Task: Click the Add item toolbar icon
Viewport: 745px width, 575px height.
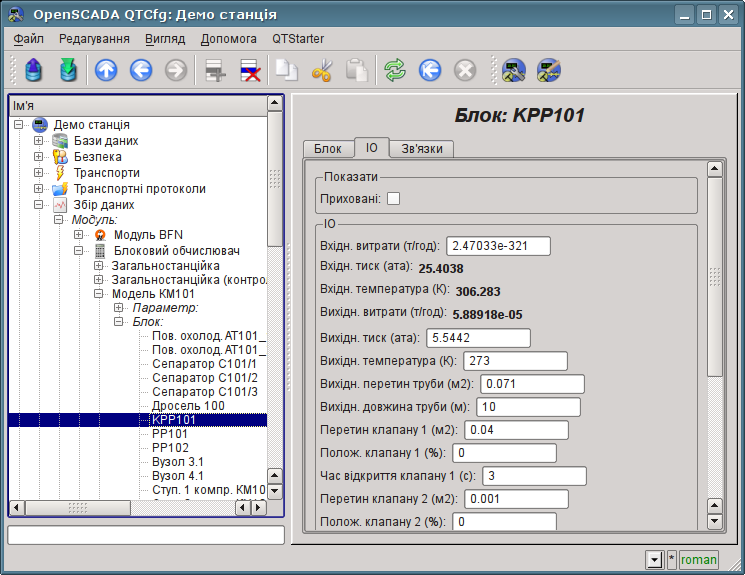Action: pyautogui.click(x=213, y=70)
